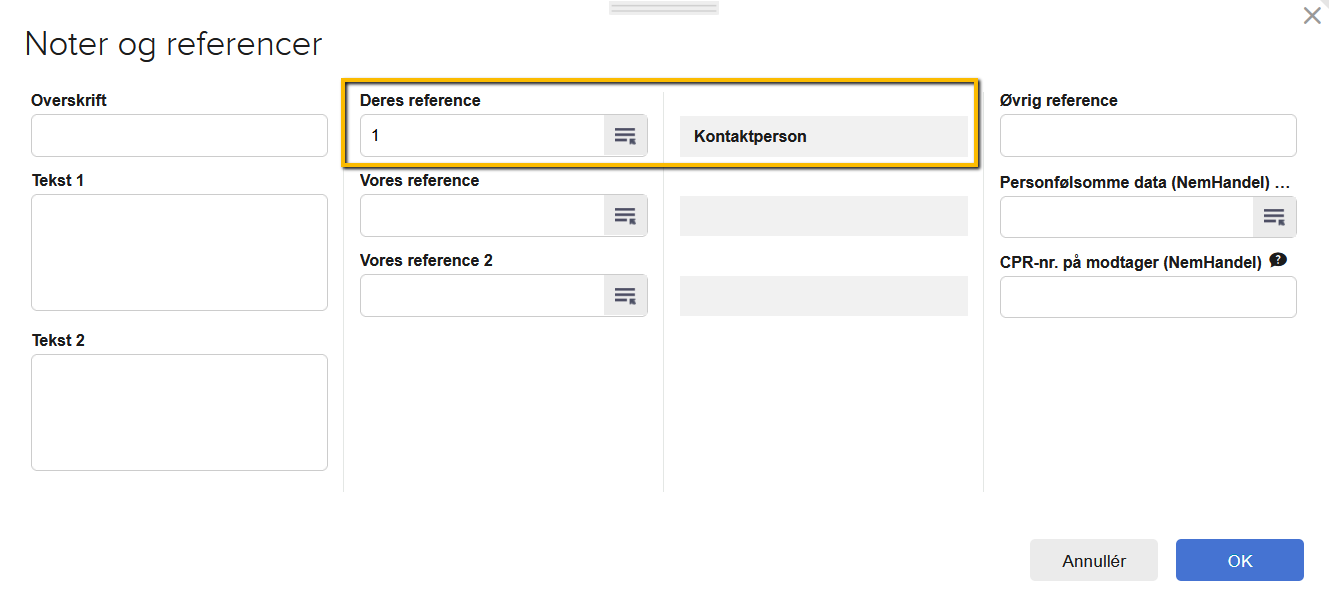Screen dimensions: 1329x606
Task: Click the drag handle at dialog top
Action: (x=664, y=8)
